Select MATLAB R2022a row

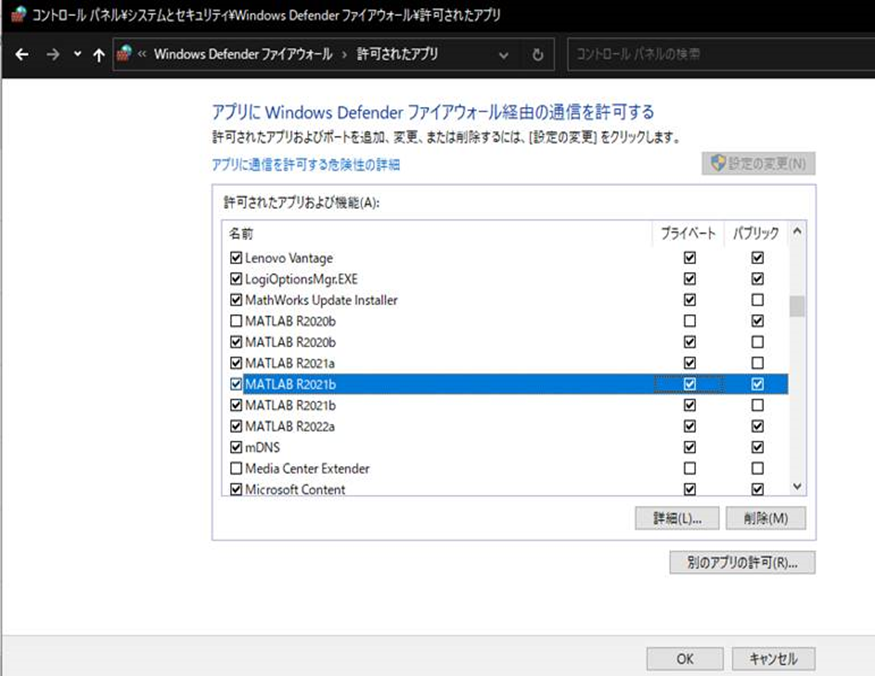505,426
